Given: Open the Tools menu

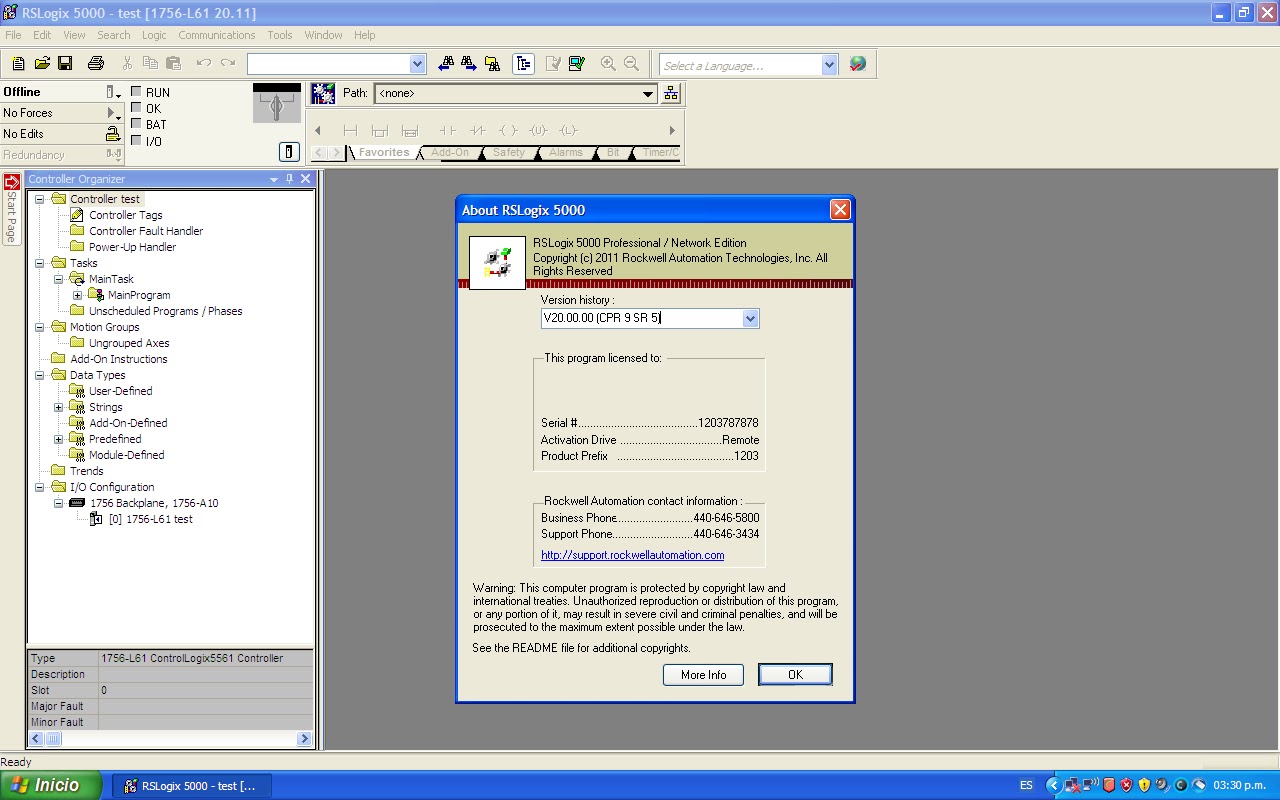Looking at the screenshot, I should coord(280,35).
